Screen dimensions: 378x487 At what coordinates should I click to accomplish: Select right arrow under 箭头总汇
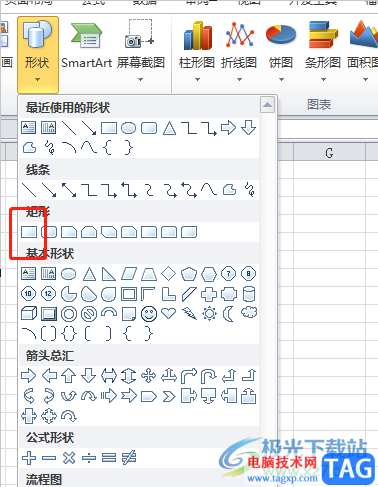pyautogui.click(x=28, y=376)
